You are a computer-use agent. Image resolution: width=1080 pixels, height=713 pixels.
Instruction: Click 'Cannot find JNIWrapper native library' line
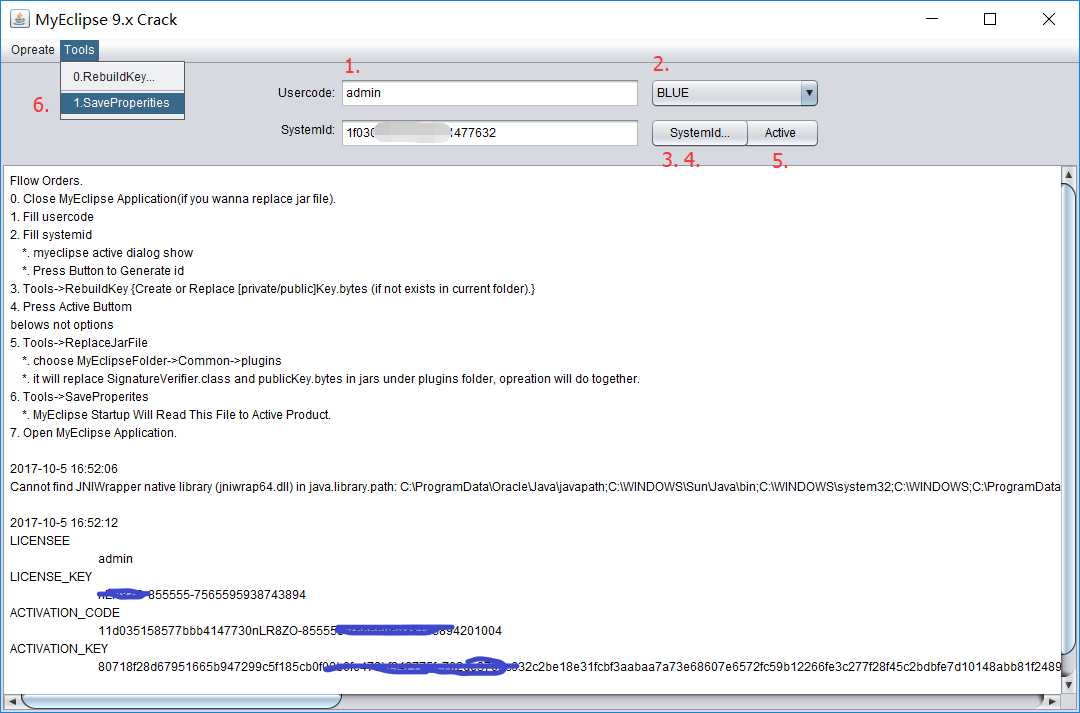point(535,487)
